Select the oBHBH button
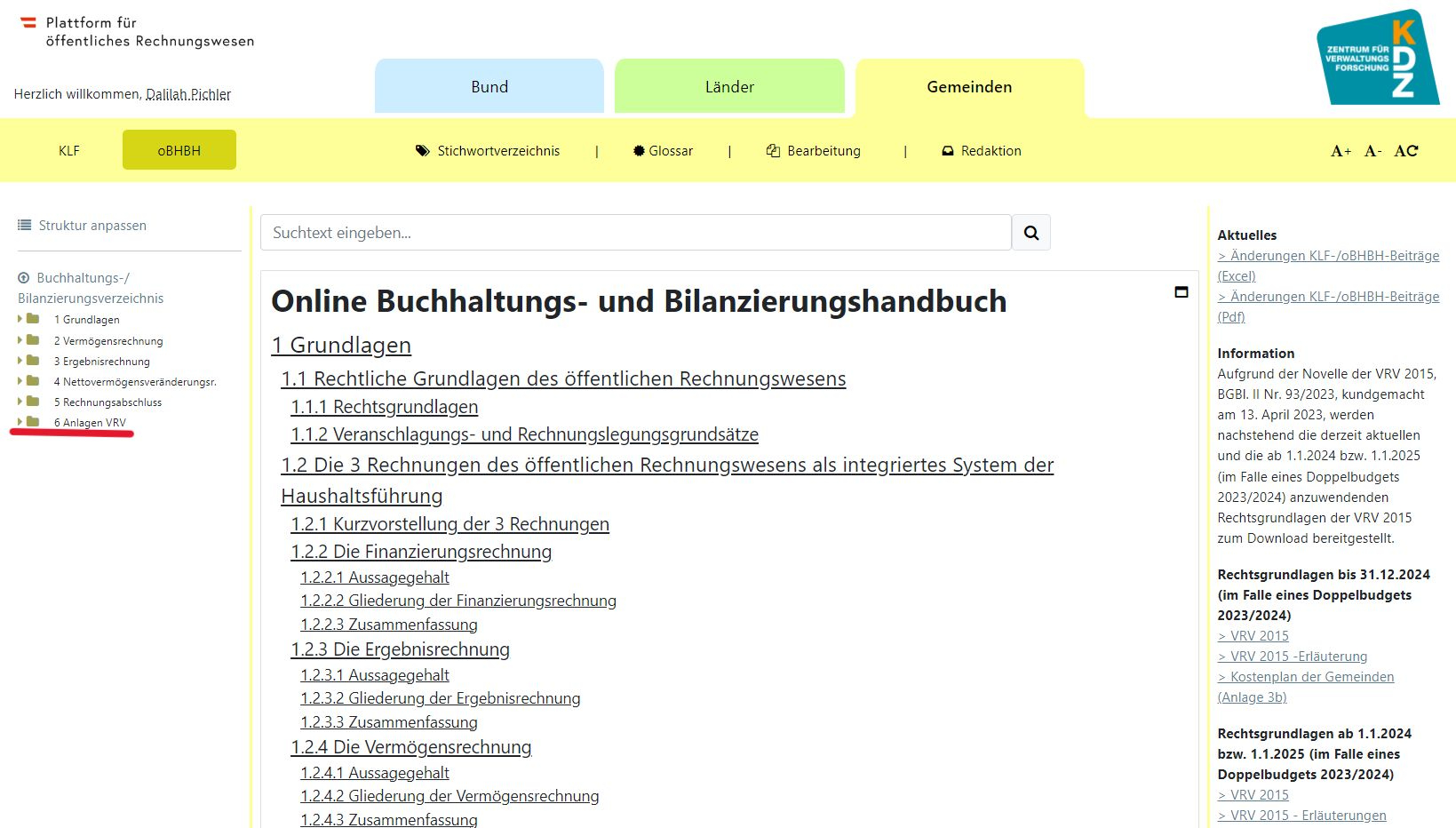Screen dimensions: 1456x828 (x=179, y=150)
